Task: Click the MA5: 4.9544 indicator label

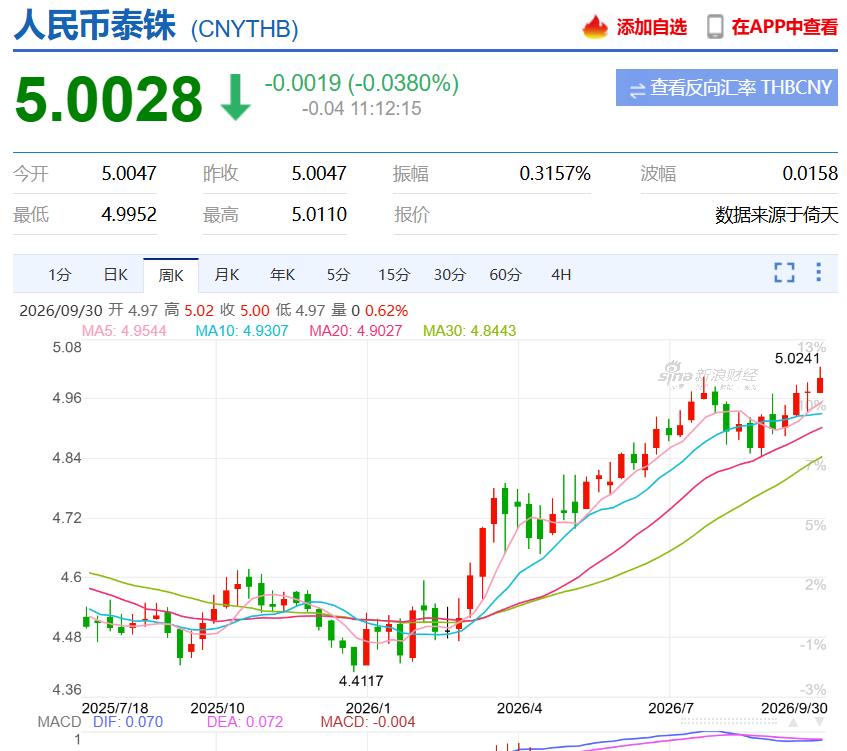Action: (124, 331)
